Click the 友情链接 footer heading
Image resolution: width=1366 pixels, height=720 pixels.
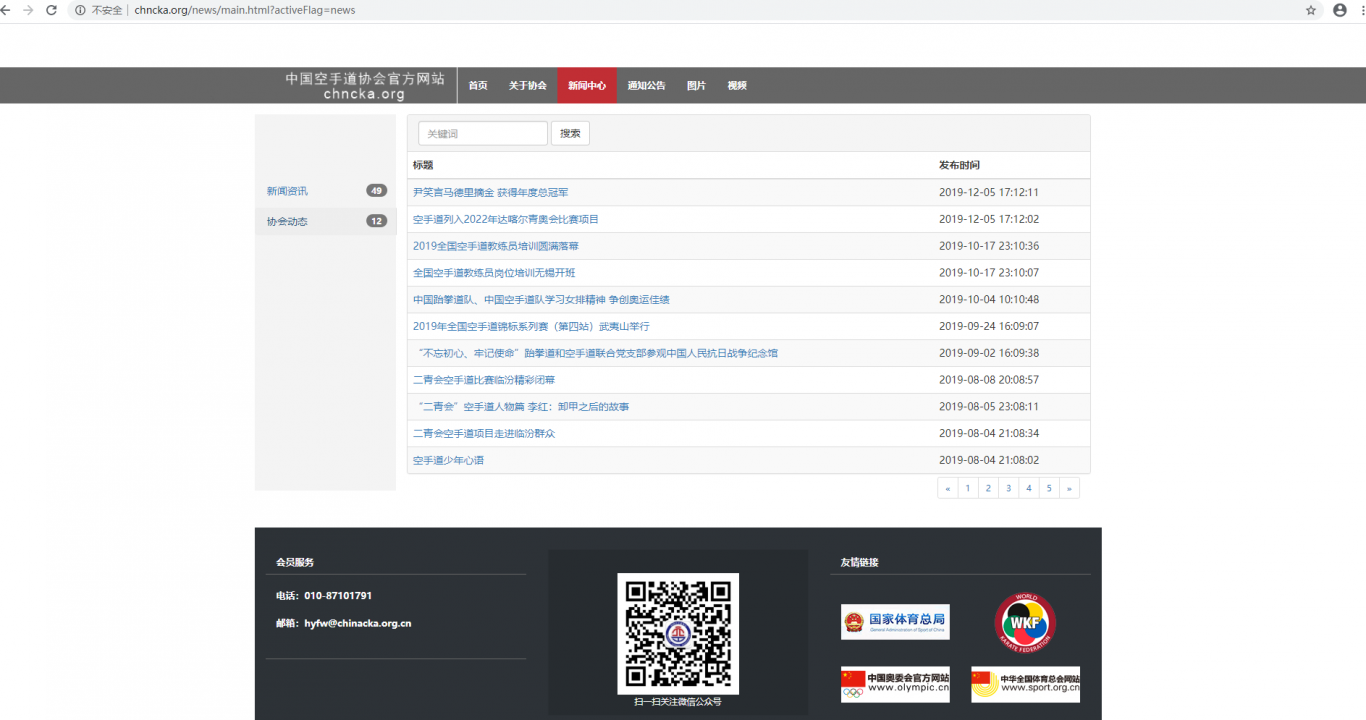[x=860, y=562]
